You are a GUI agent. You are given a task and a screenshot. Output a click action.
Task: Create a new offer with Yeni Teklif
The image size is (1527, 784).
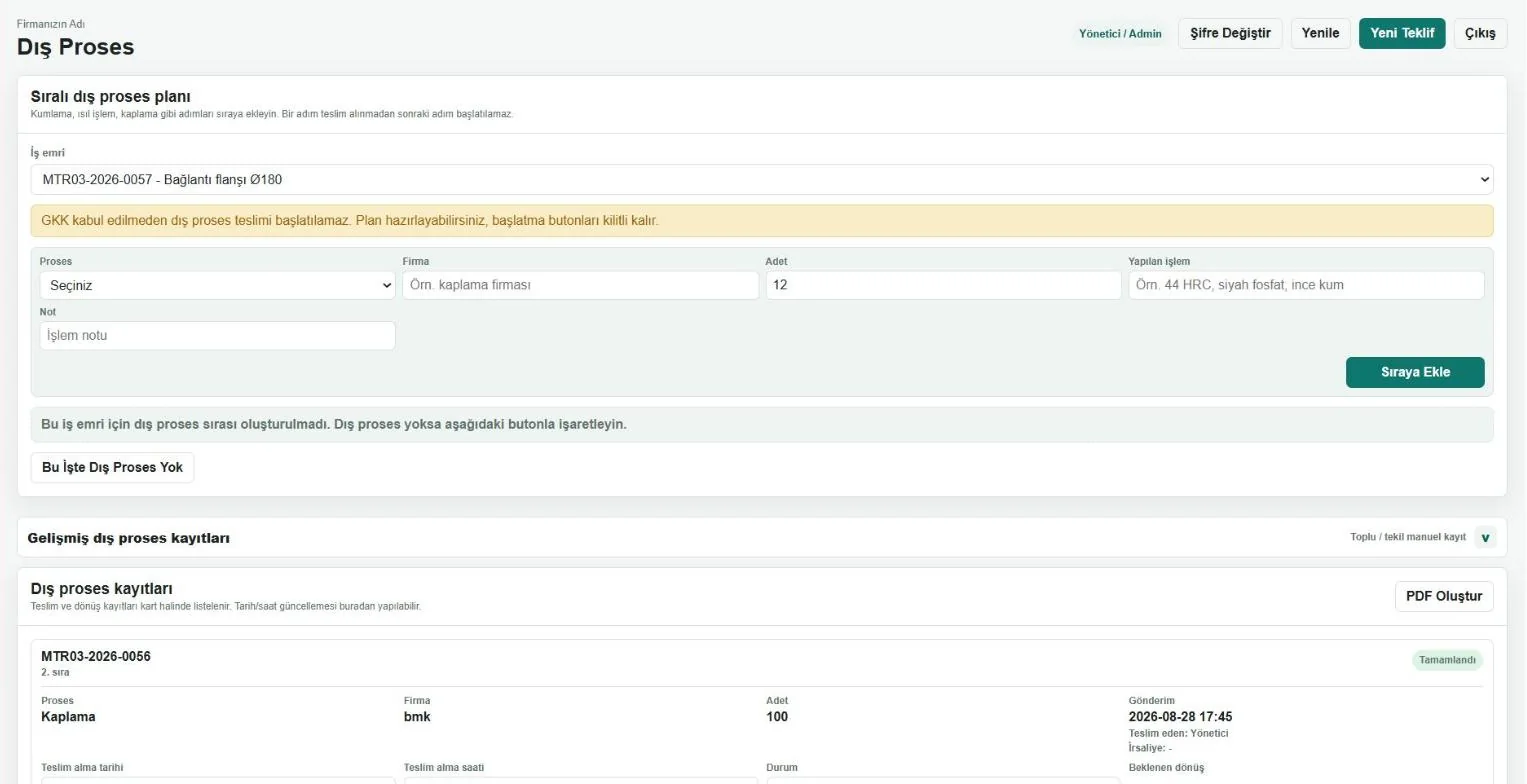1402,33
